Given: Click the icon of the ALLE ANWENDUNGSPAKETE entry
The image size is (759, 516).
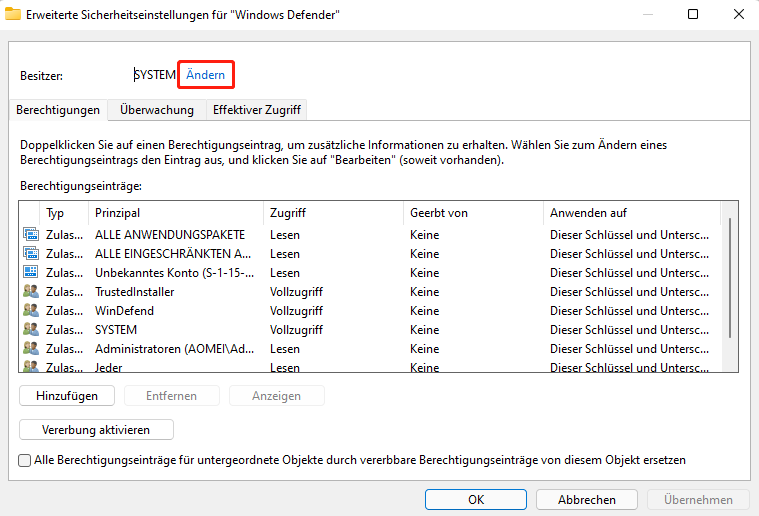Looking at the screenshot, I should (x=31, y=235).
